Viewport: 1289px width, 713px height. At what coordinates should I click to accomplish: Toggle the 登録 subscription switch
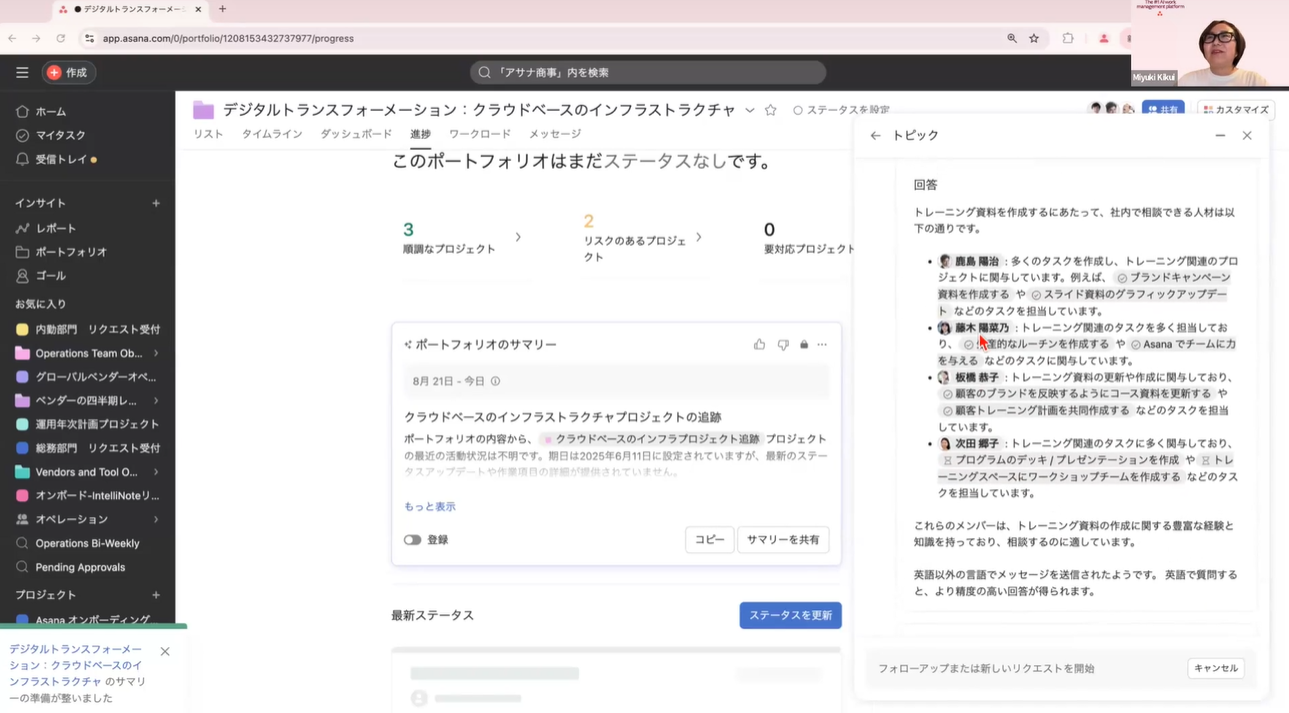(x=413, y=539)
